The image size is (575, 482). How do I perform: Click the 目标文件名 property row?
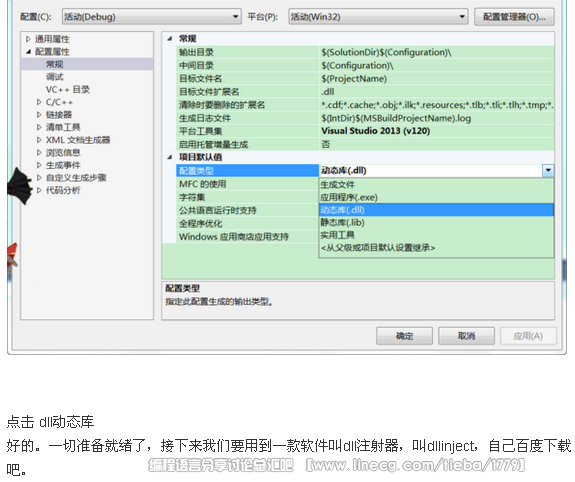pyautogui.click(x=365, y=78)
